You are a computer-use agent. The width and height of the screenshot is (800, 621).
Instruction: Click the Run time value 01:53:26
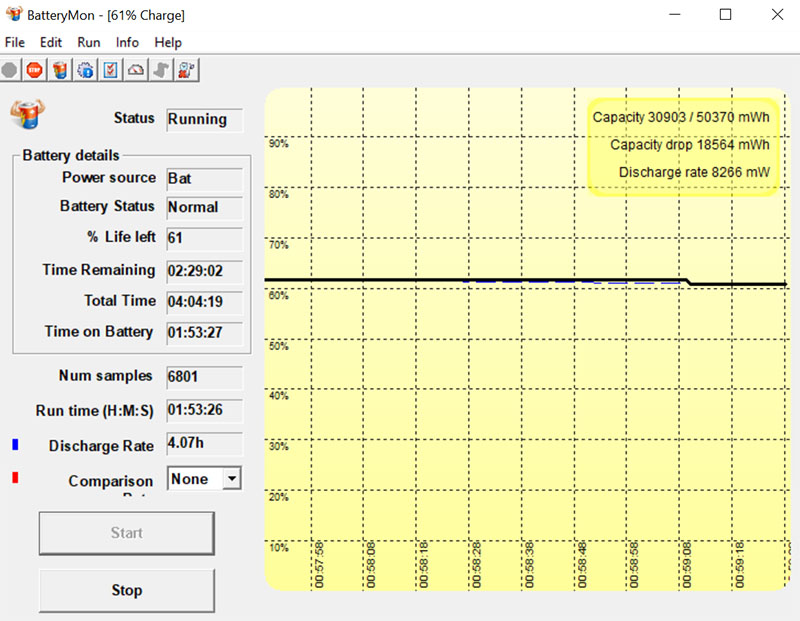coord(205,410)
